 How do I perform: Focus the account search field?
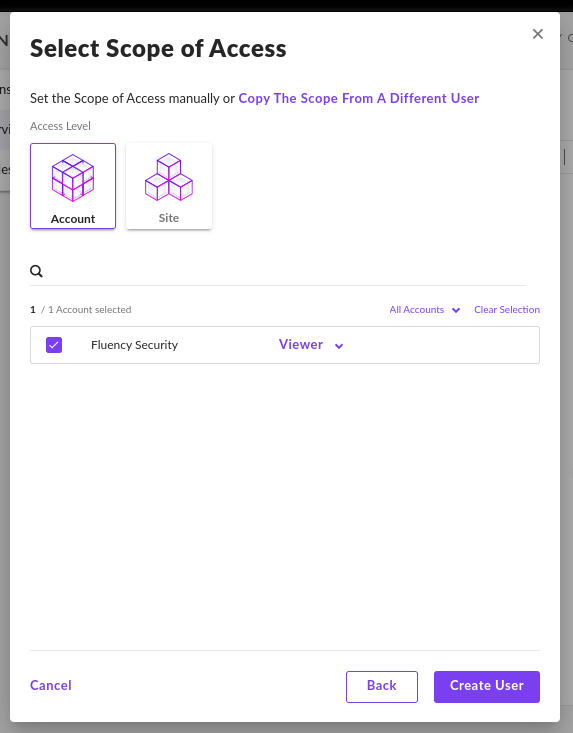pyautogui.click(x=285, y=271)
